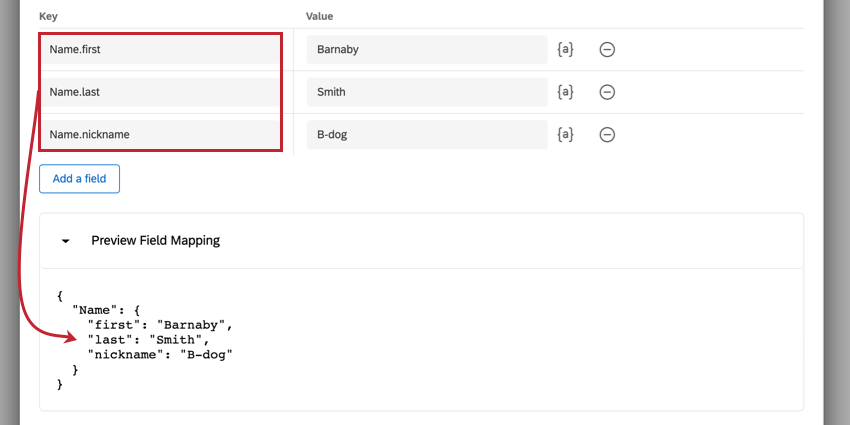Click the Name.first key field
This screenshot has width=850, height=425.
[160, 49]
